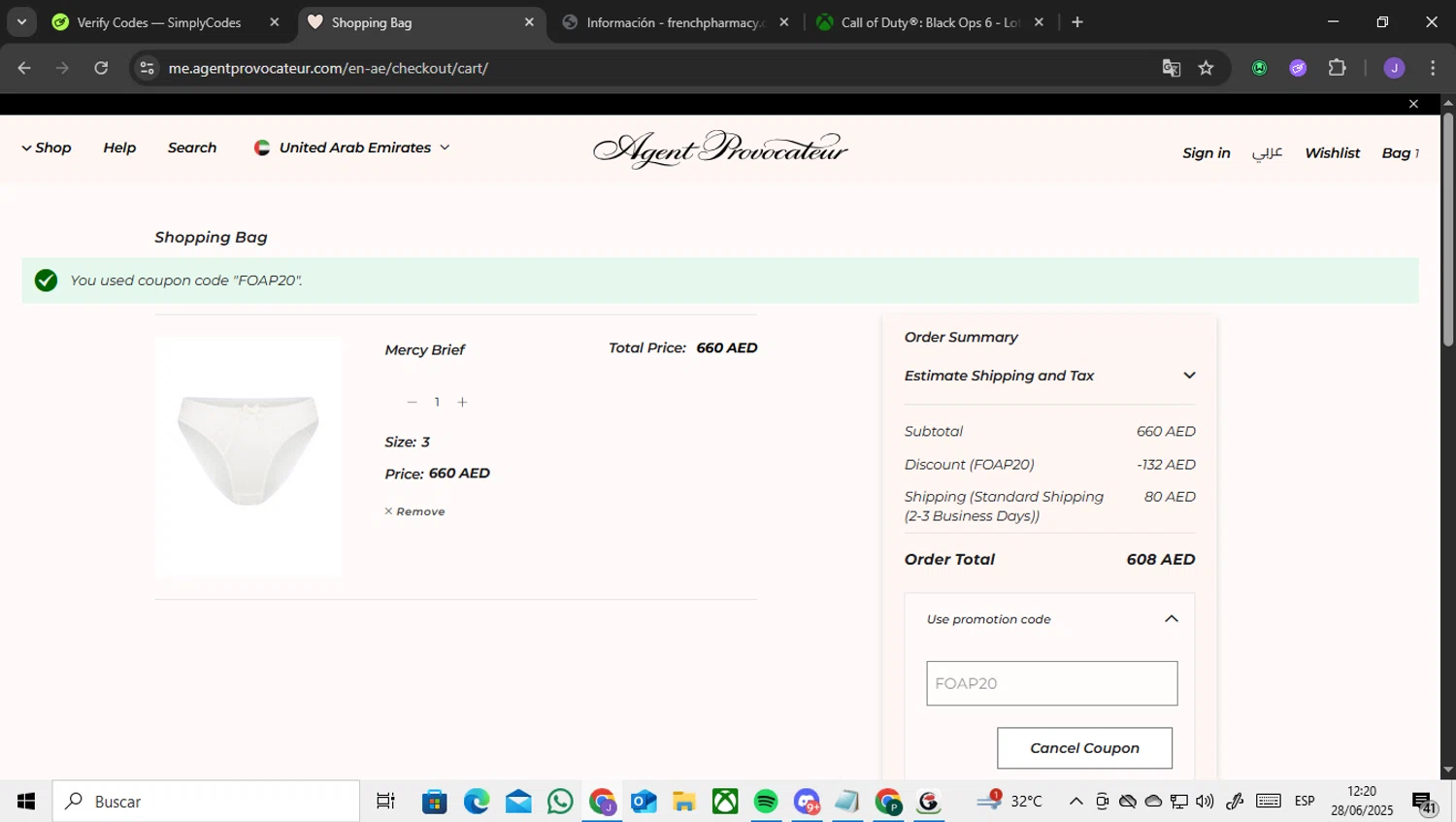The height and width of the screenshot is (822, 1456).
Task: Click the ESP language indicator
Action: tap(1305, 802)
